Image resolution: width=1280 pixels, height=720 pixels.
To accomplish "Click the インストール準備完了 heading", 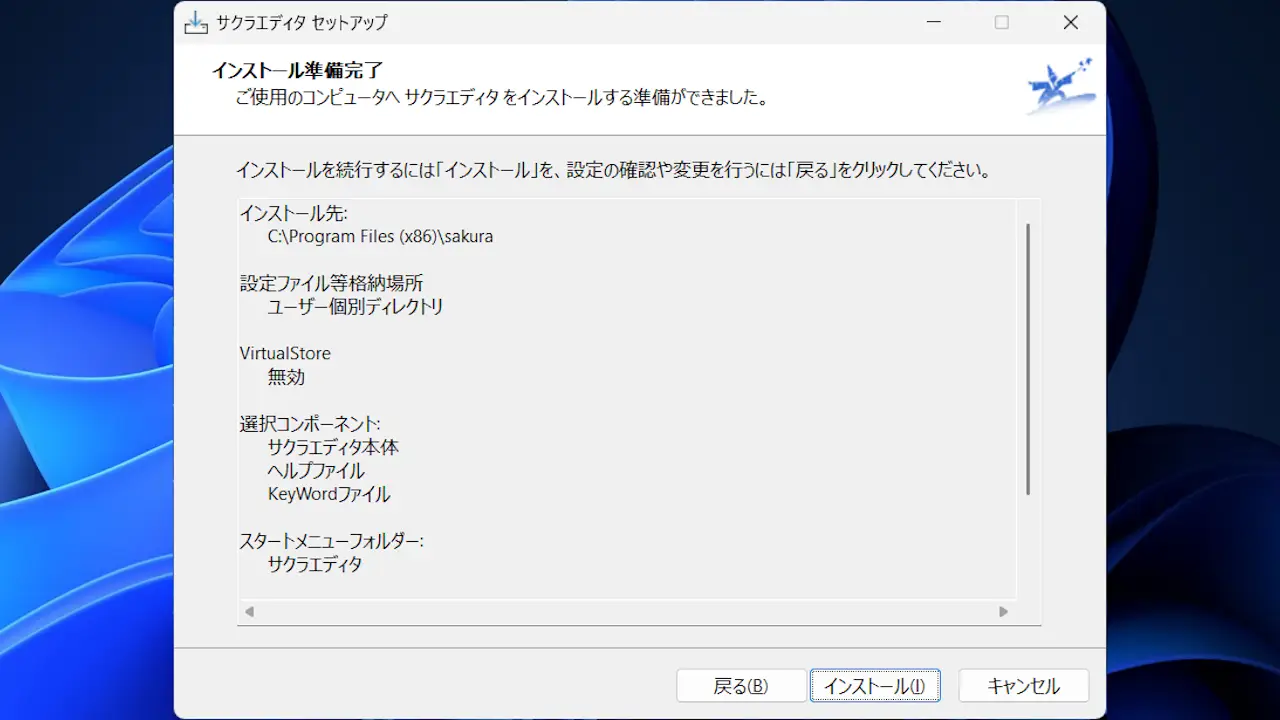I will 298,71.
